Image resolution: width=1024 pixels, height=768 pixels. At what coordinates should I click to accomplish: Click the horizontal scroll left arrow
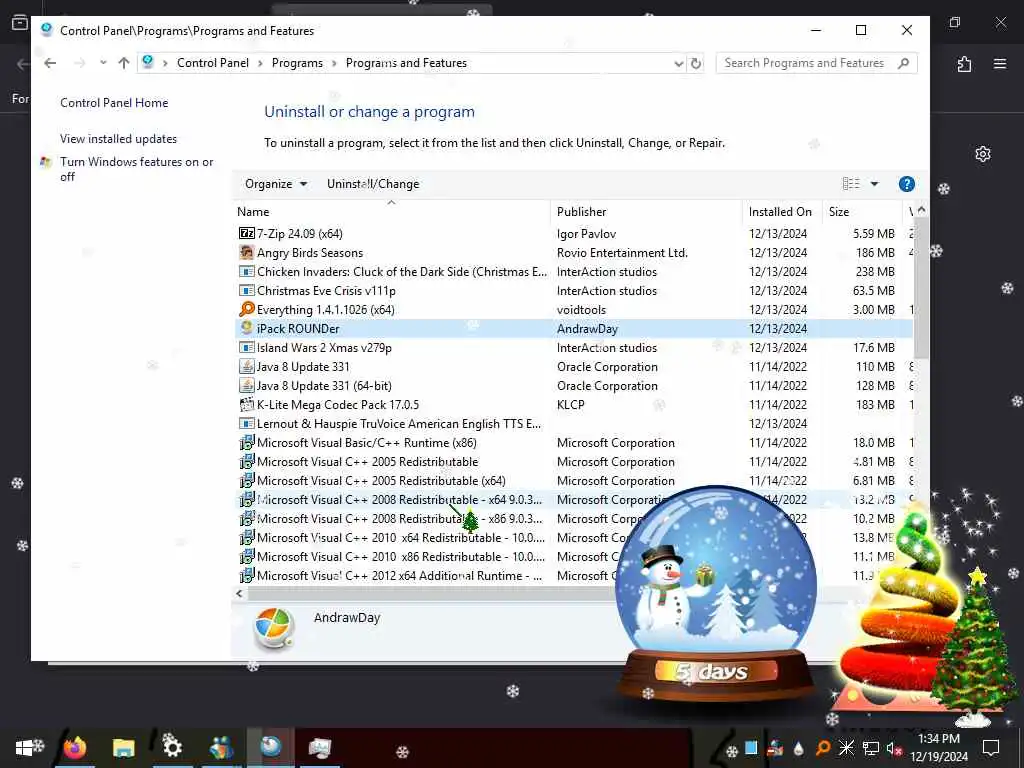(x=239, y=594)
